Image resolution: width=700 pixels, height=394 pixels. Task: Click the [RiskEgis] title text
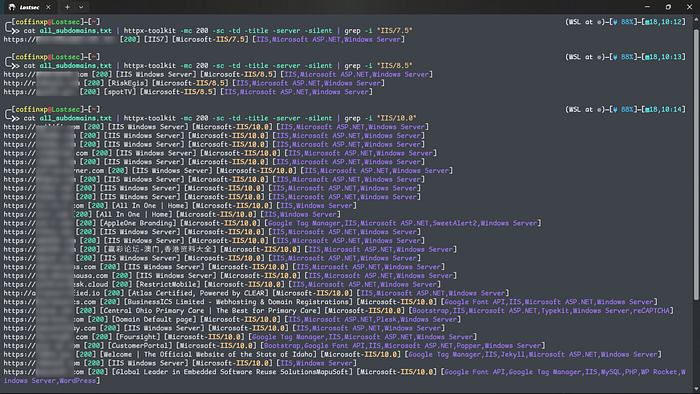click(127, 83)
